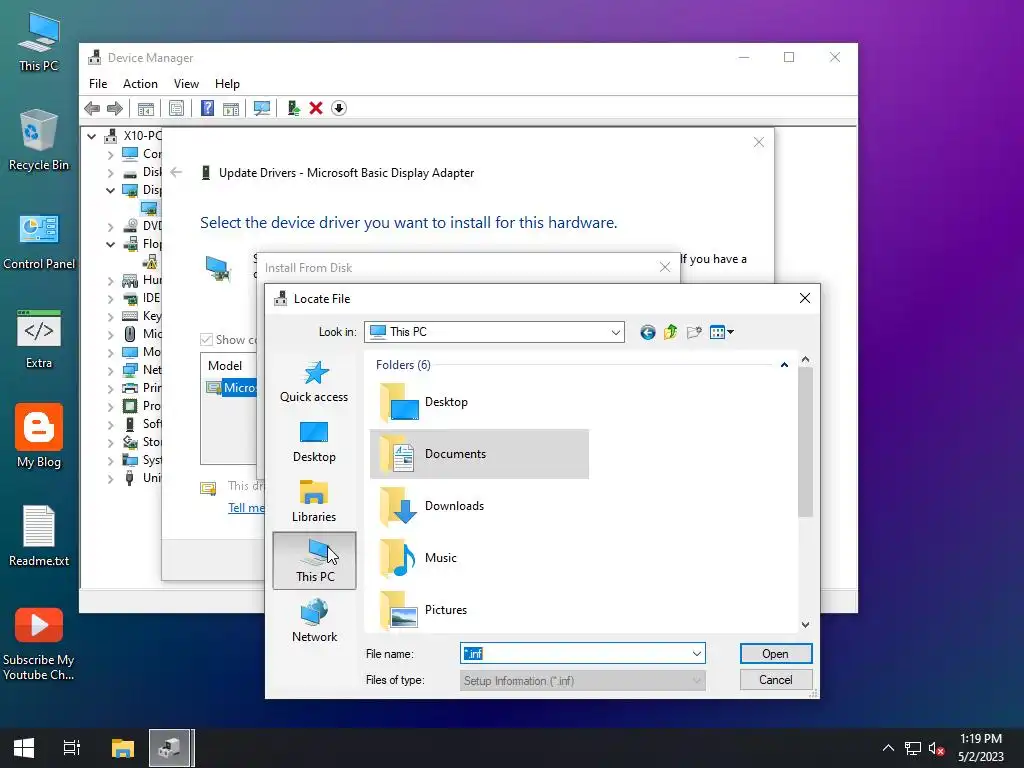Image resolution: width=1024 pixels, height=768 pixels.
Task: Open the File name dropdown arrow
Action: tap(697, 654)
